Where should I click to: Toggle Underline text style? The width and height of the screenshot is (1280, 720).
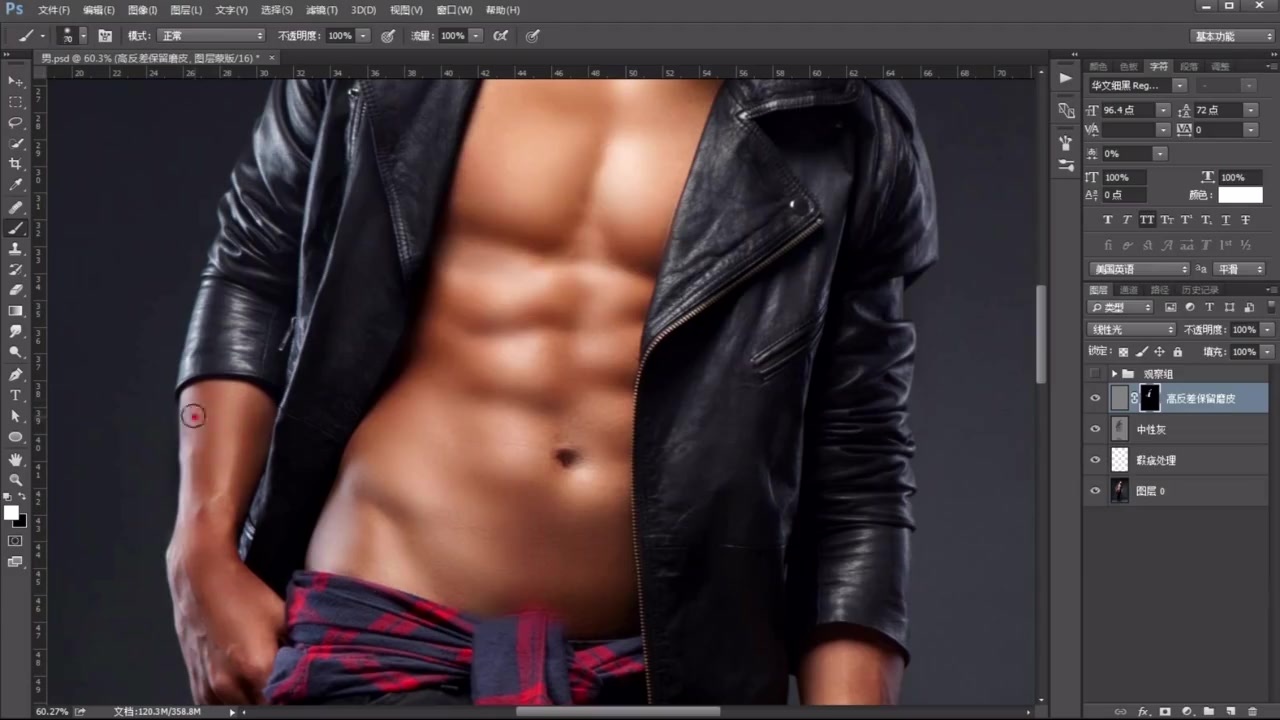pos(1225,220)
